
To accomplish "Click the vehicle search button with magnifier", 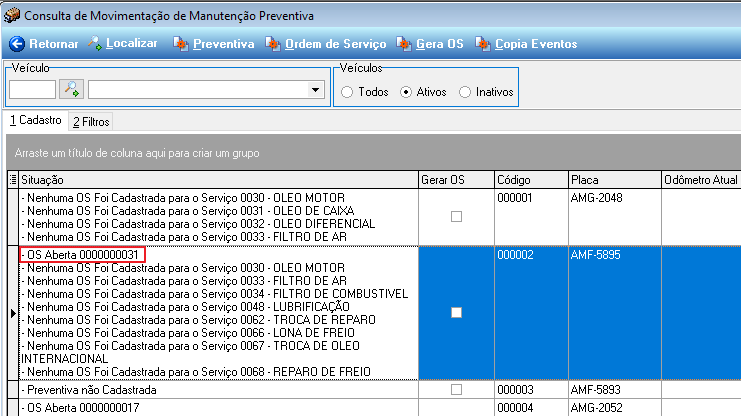I will click(x=71, y=89).
